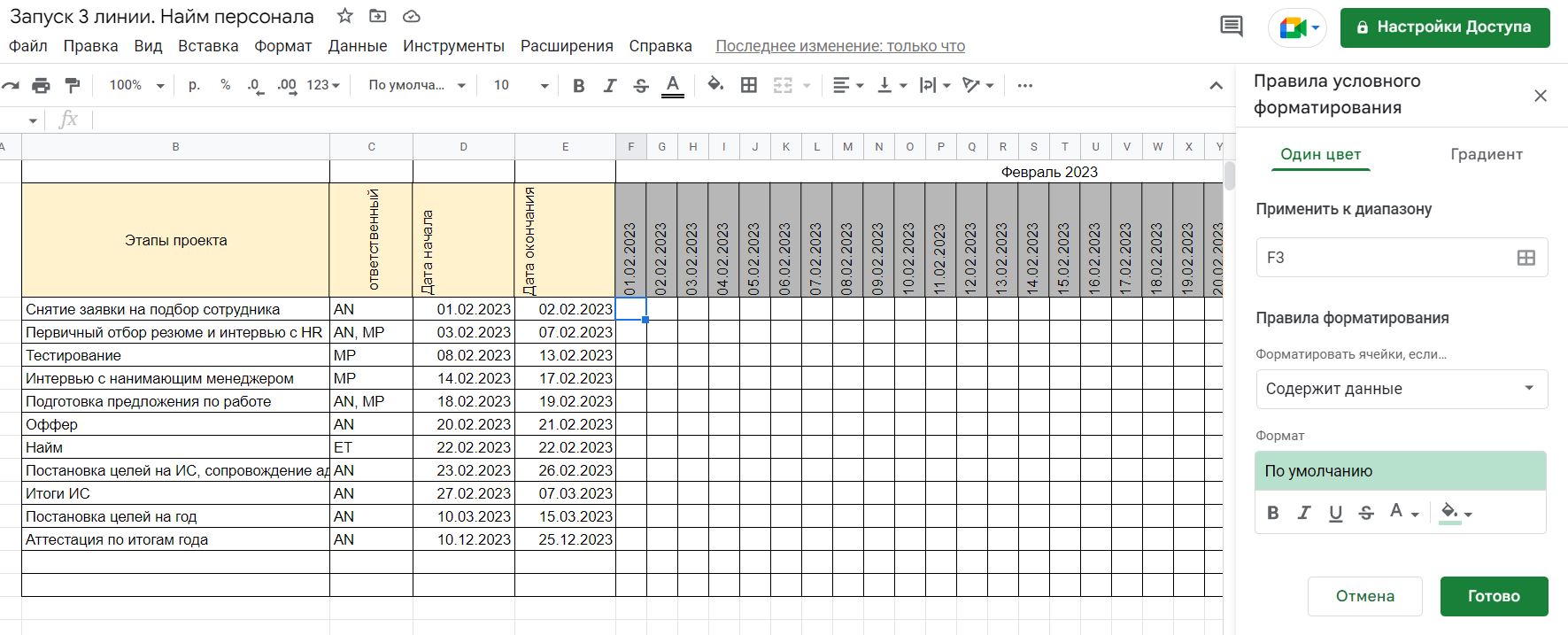Open the Данные menu
The width and height of the screenshot is (1568, 635).
(358, 46)
